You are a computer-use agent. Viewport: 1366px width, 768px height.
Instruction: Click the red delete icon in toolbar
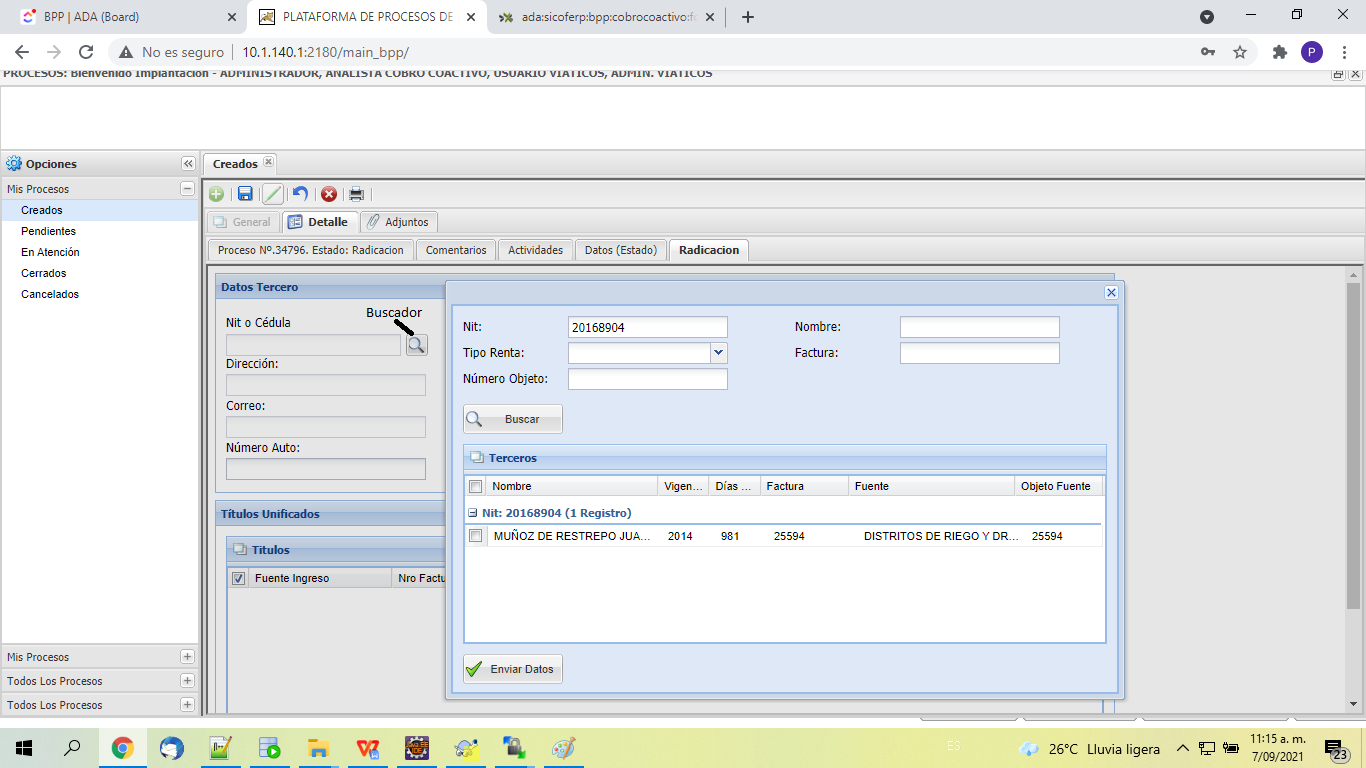pyautogui.click(x=328, y=194)
